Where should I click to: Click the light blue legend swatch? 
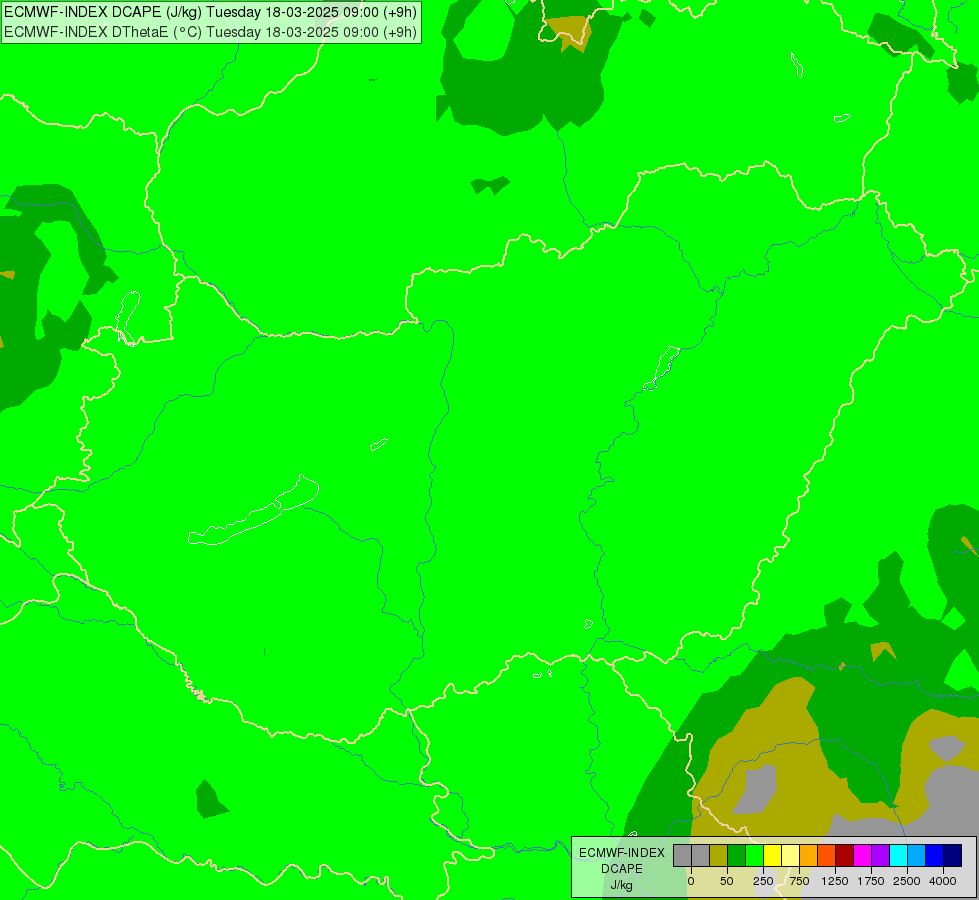click(917, 855)
